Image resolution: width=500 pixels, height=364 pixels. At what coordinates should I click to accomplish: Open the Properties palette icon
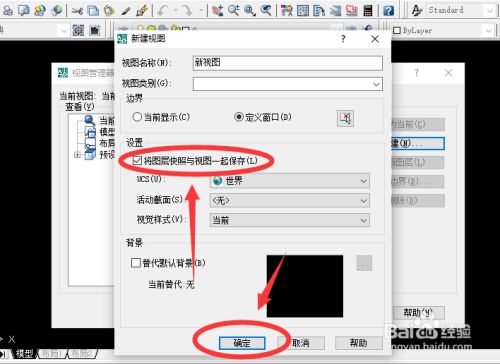pos(286,11)
